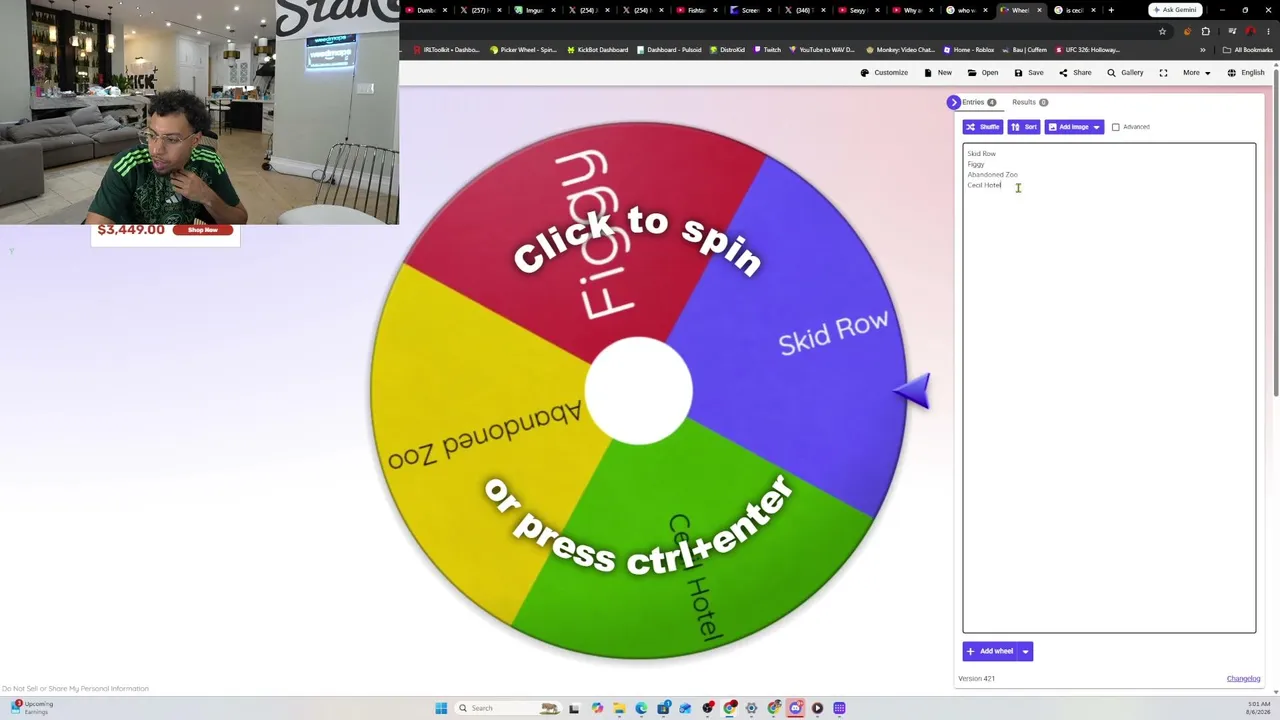
Task: Show hidden bookmarks with the overflow chevron
Action: pos(1203,50)
